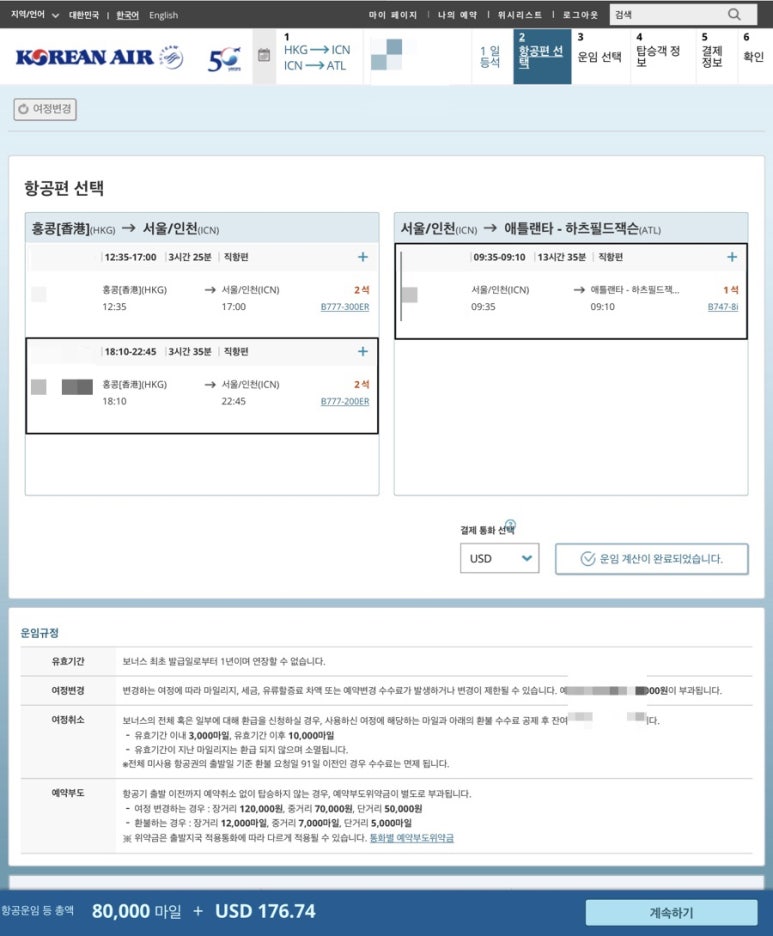Focus the 검색 search field
773x936 pixels.
669,14
